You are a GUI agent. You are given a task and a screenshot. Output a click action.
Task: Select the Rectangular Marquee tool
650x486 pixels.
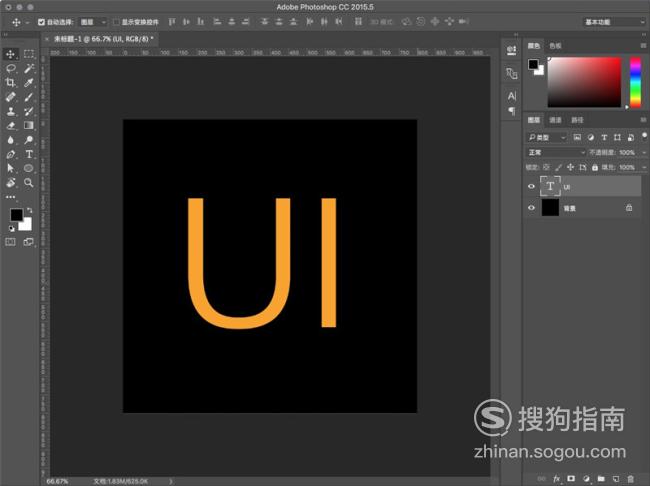pyautogui.click(x=29, y=54)
